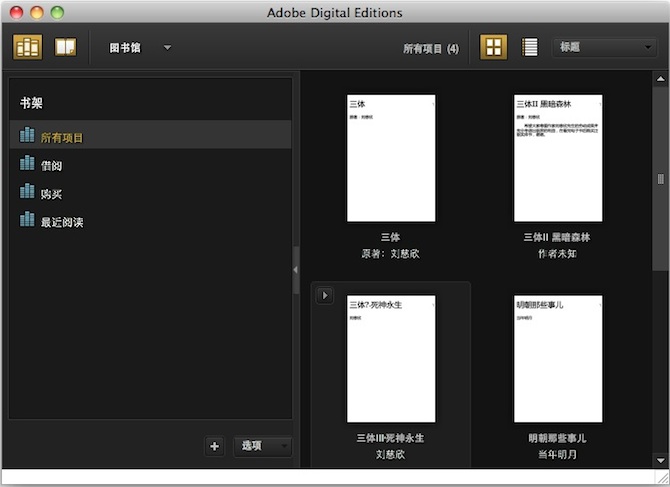Viewport: 670px width, 487px height.
Task: Open the 选项 options dropdown
Action: tap(263, 446)
